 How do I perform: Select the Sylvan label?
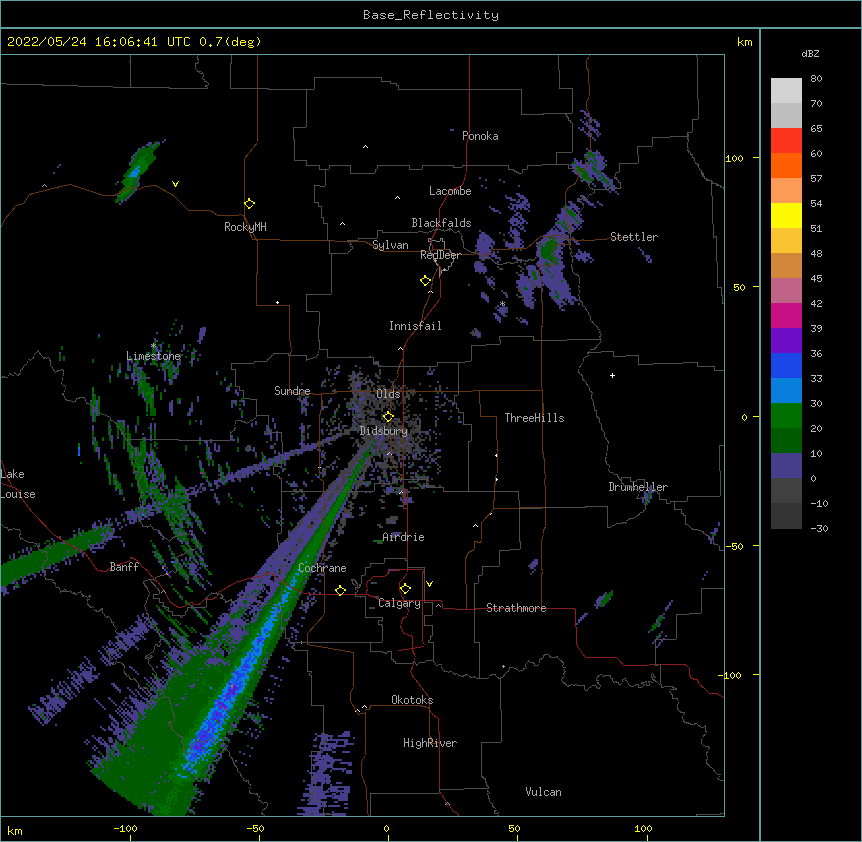(390, 245)
